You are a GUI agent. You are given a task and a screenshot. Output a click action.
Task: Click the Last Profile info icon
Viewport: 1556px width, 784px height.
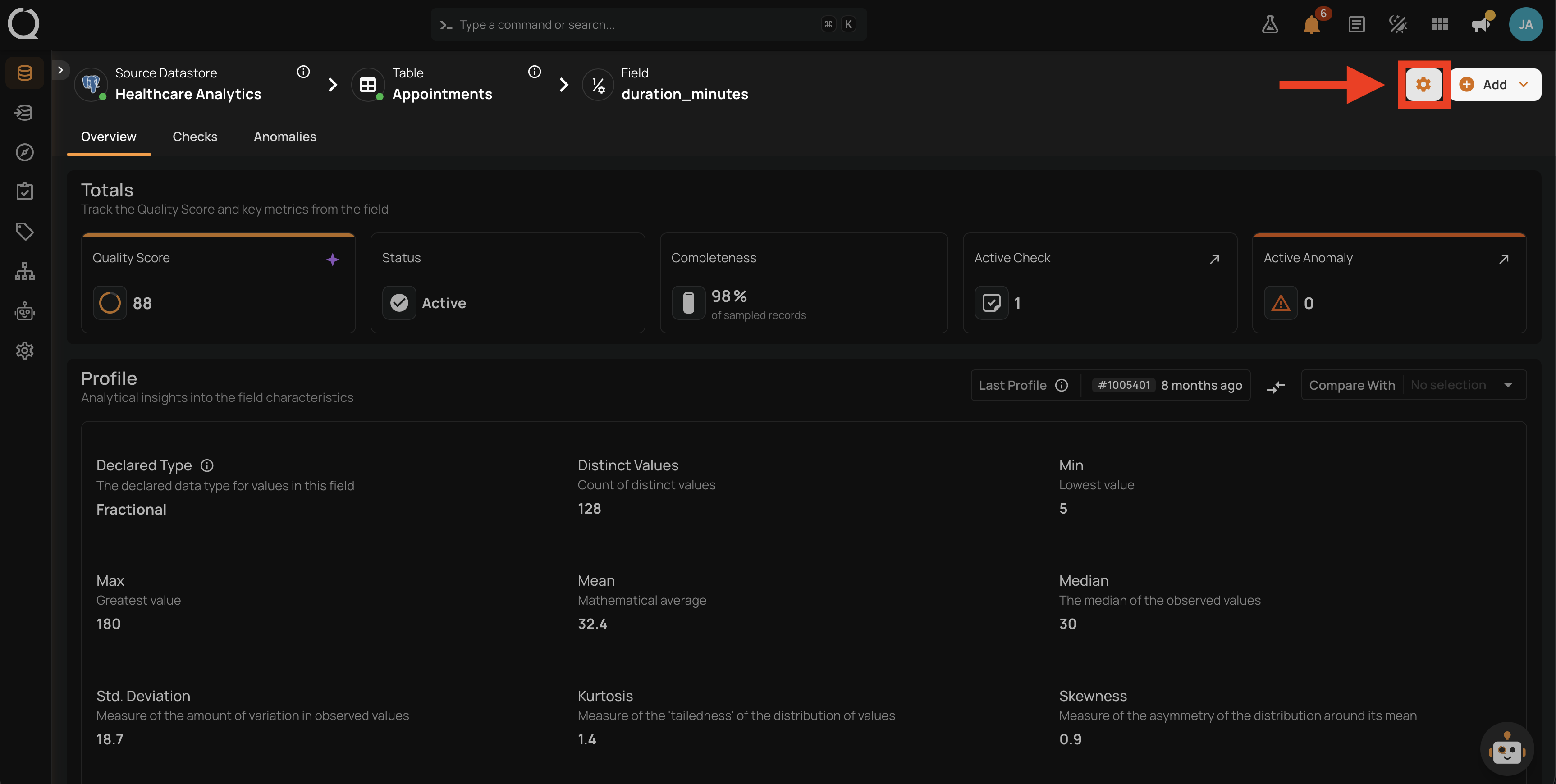tap(1061, 385)
